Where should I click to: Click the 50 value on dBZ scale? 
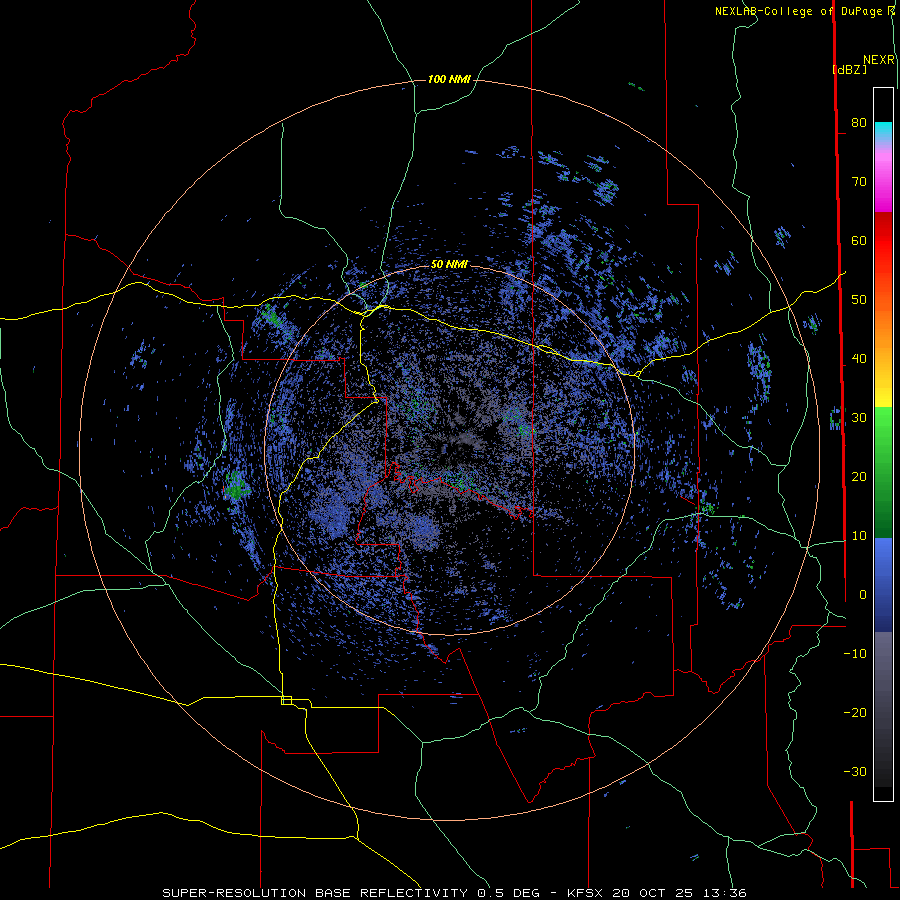[859, 300]
